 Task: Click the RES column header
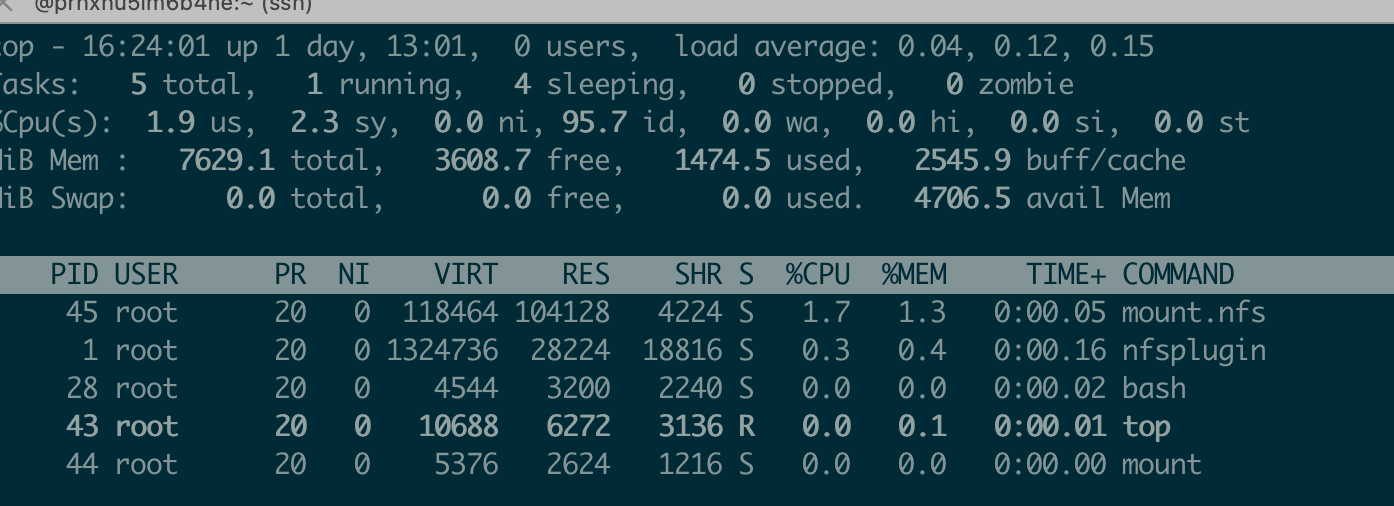[585, 274]
